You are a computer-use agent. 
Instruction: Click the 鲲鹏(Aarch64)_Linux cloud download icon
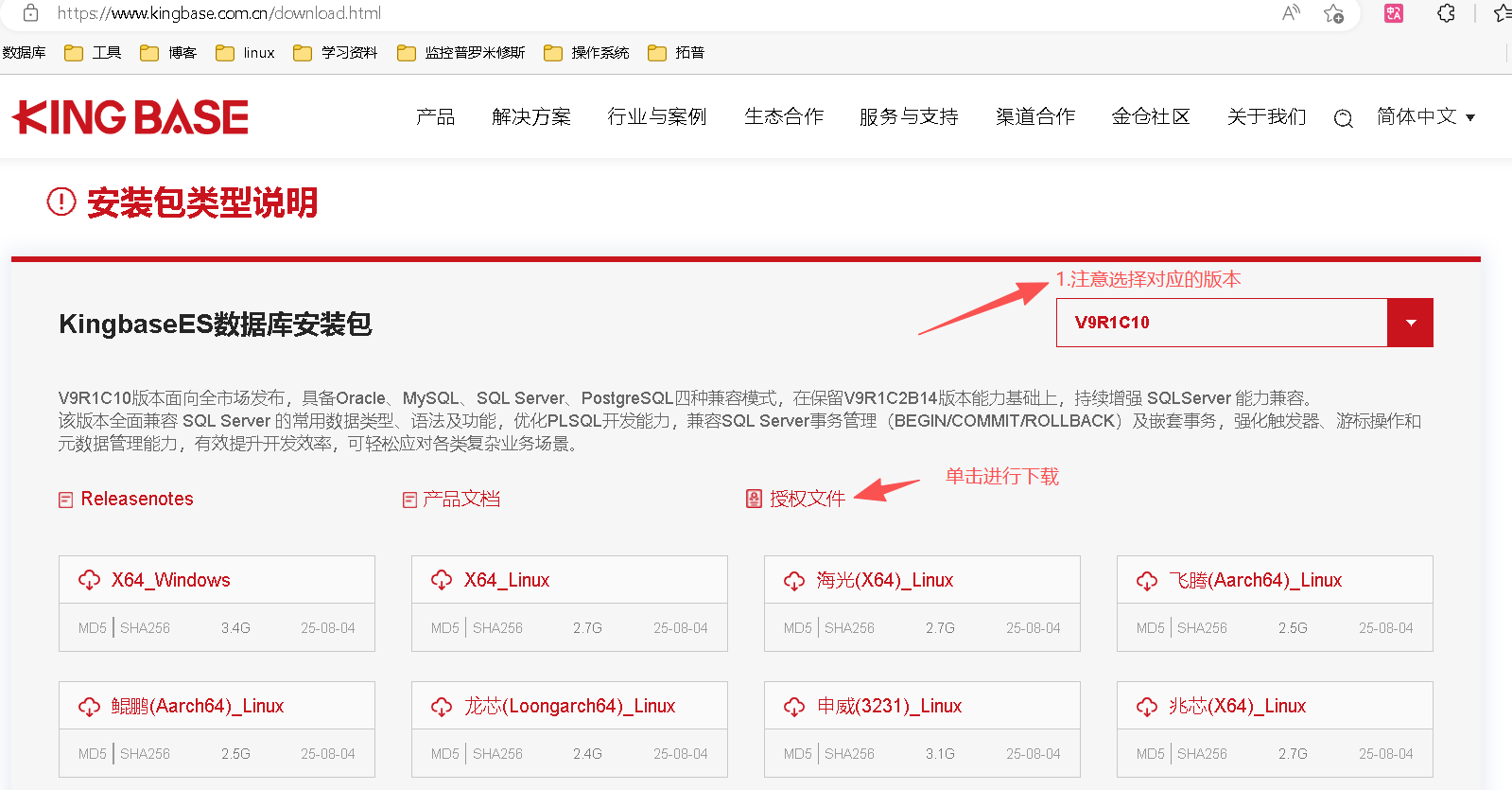pyautogui.click(x=89, y=706)
